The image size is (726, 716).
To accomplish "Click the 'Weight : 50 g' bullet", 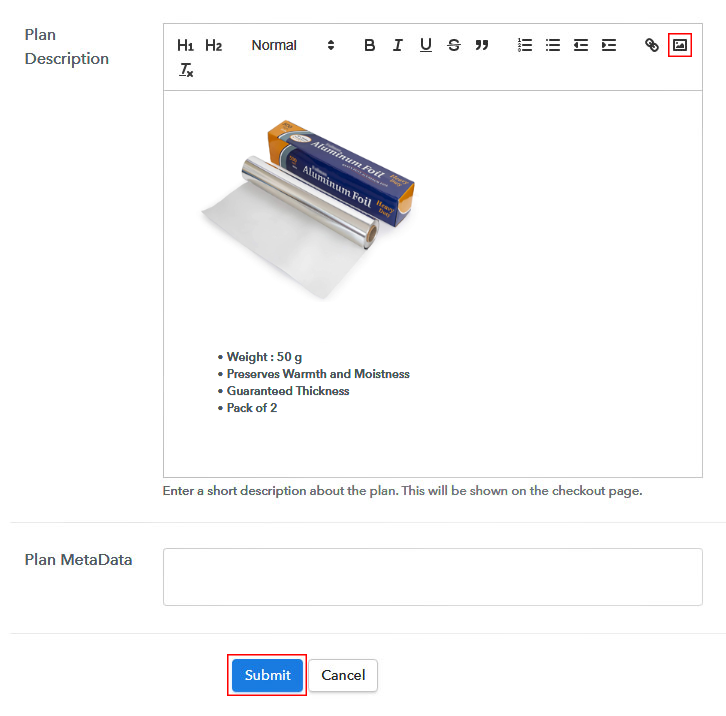I will [264, 357].
